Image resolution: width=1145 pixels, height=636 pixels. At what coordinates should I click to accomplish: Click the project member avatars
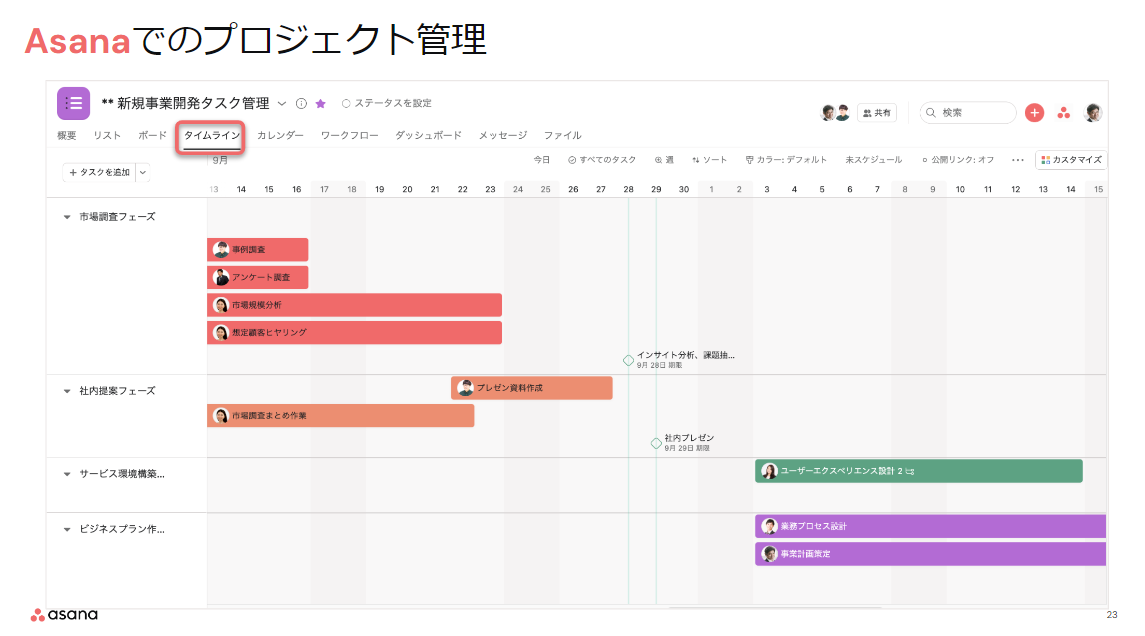coord(835,112)
